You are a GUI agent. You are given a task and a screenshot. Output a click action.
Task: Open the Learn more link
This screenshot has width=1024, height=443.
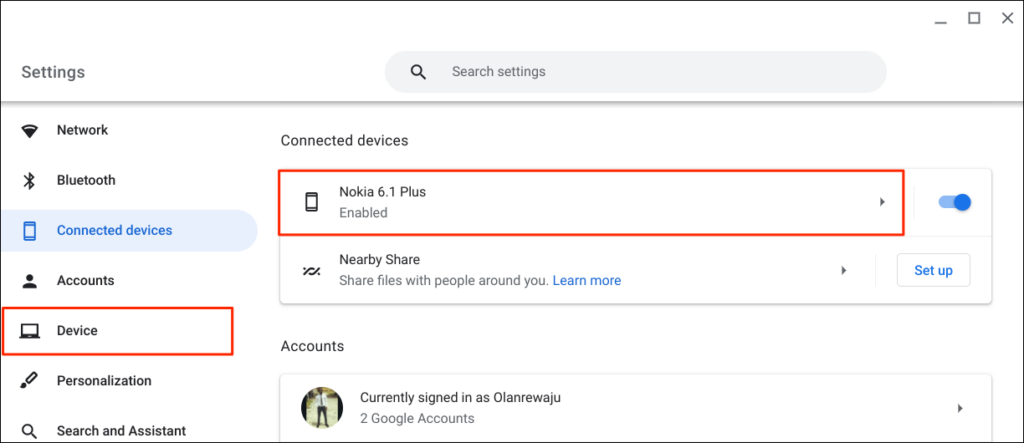click(587, 281)
